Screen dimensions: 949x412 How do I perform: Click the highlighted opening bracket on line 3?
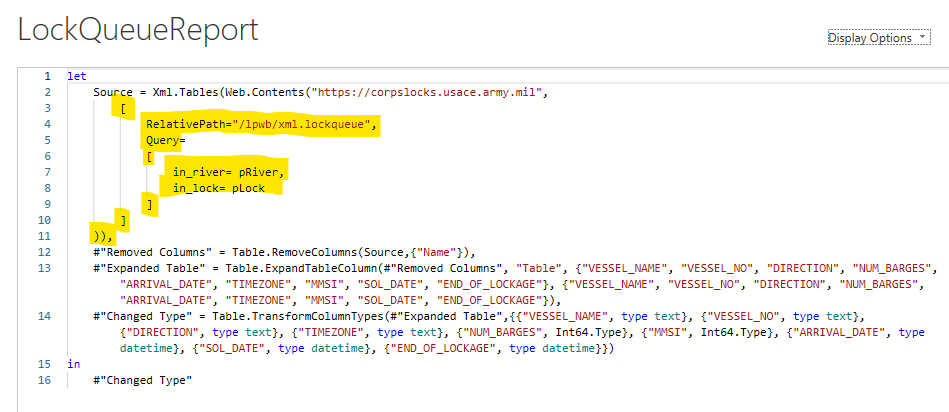(x=122, y=108)
